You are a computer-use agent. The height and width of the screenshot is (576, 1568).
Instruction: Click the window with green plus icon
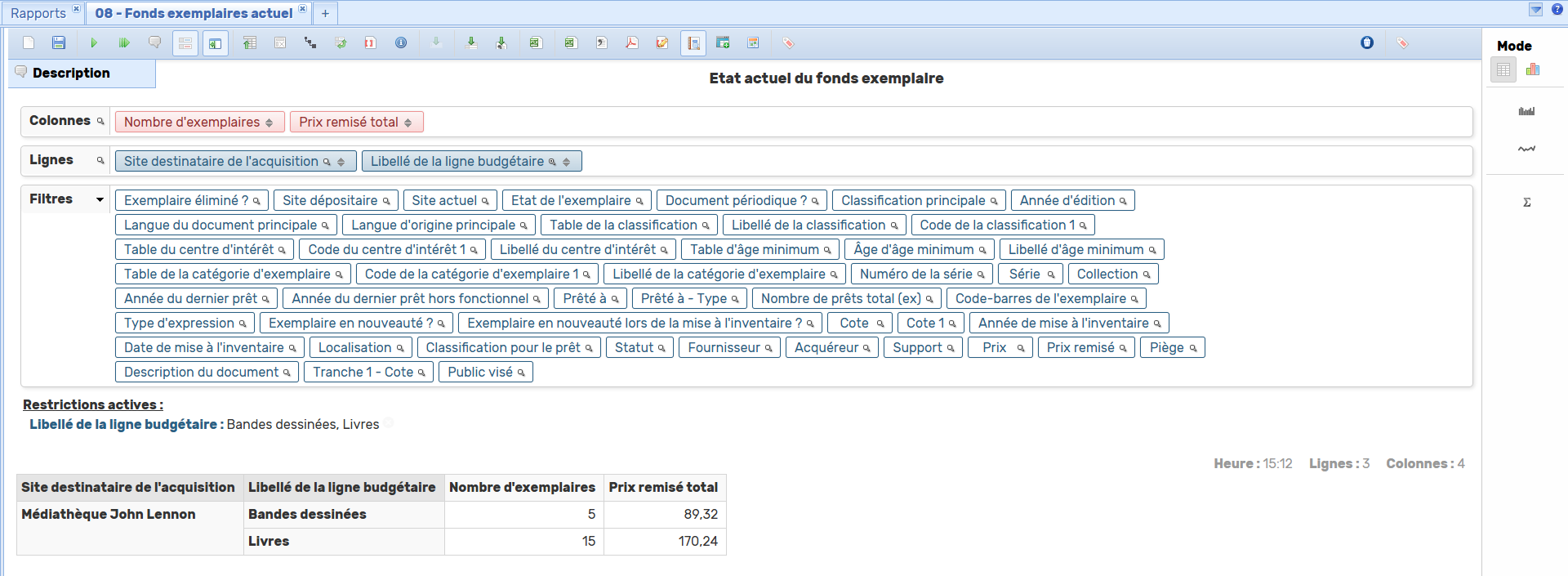point(723,42)
